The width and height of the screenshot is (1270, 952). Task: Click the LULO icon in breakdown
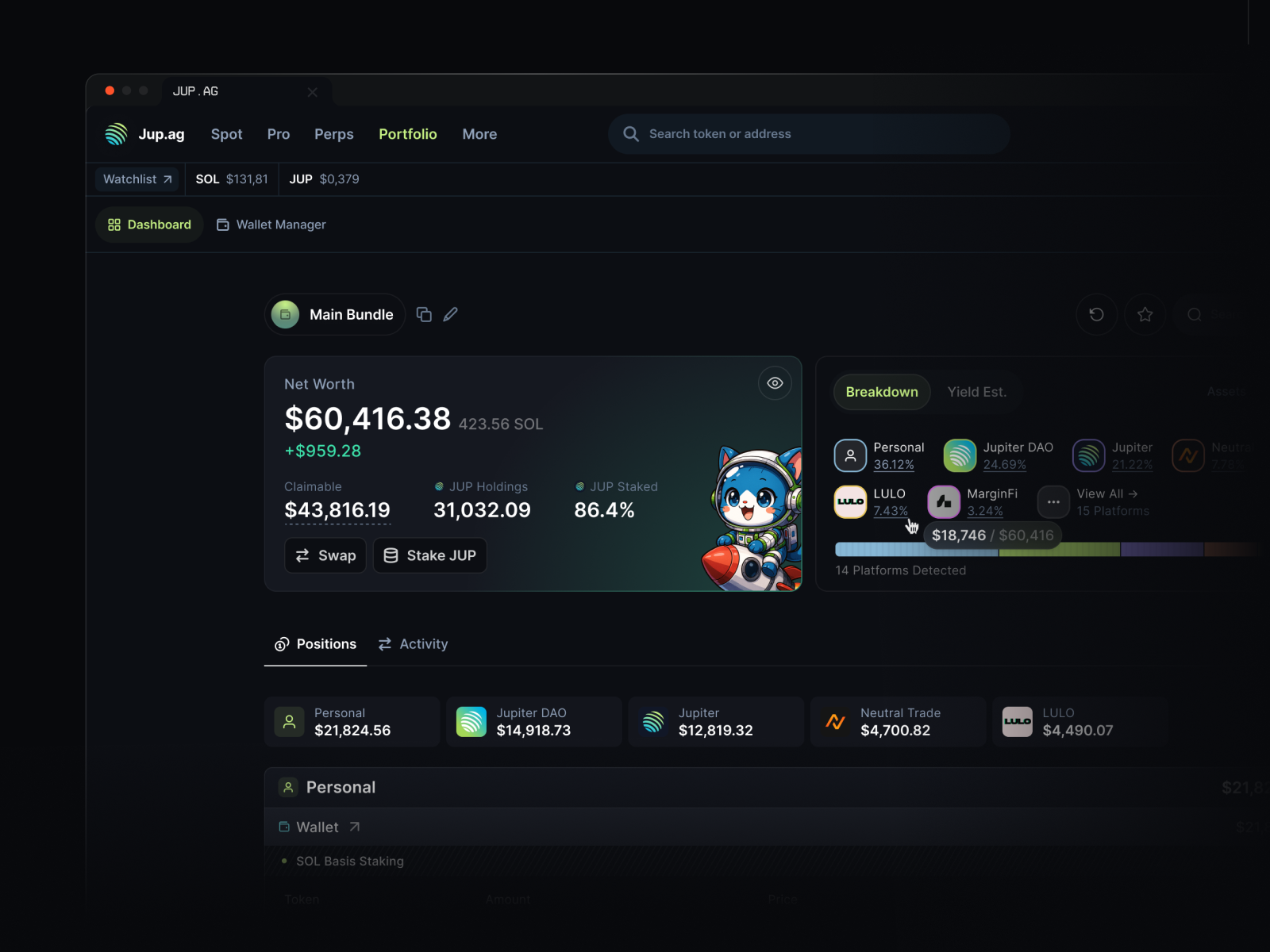[850, 501]
